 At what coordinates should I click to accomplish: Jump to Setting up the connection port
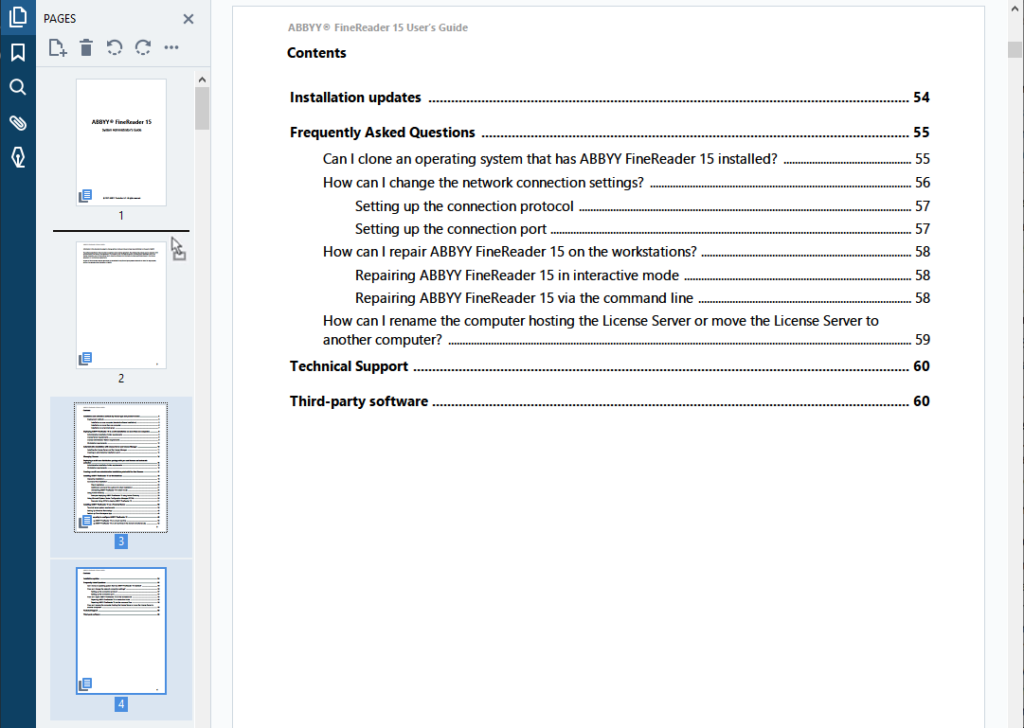pyautogui.click(x=643, y=229)
